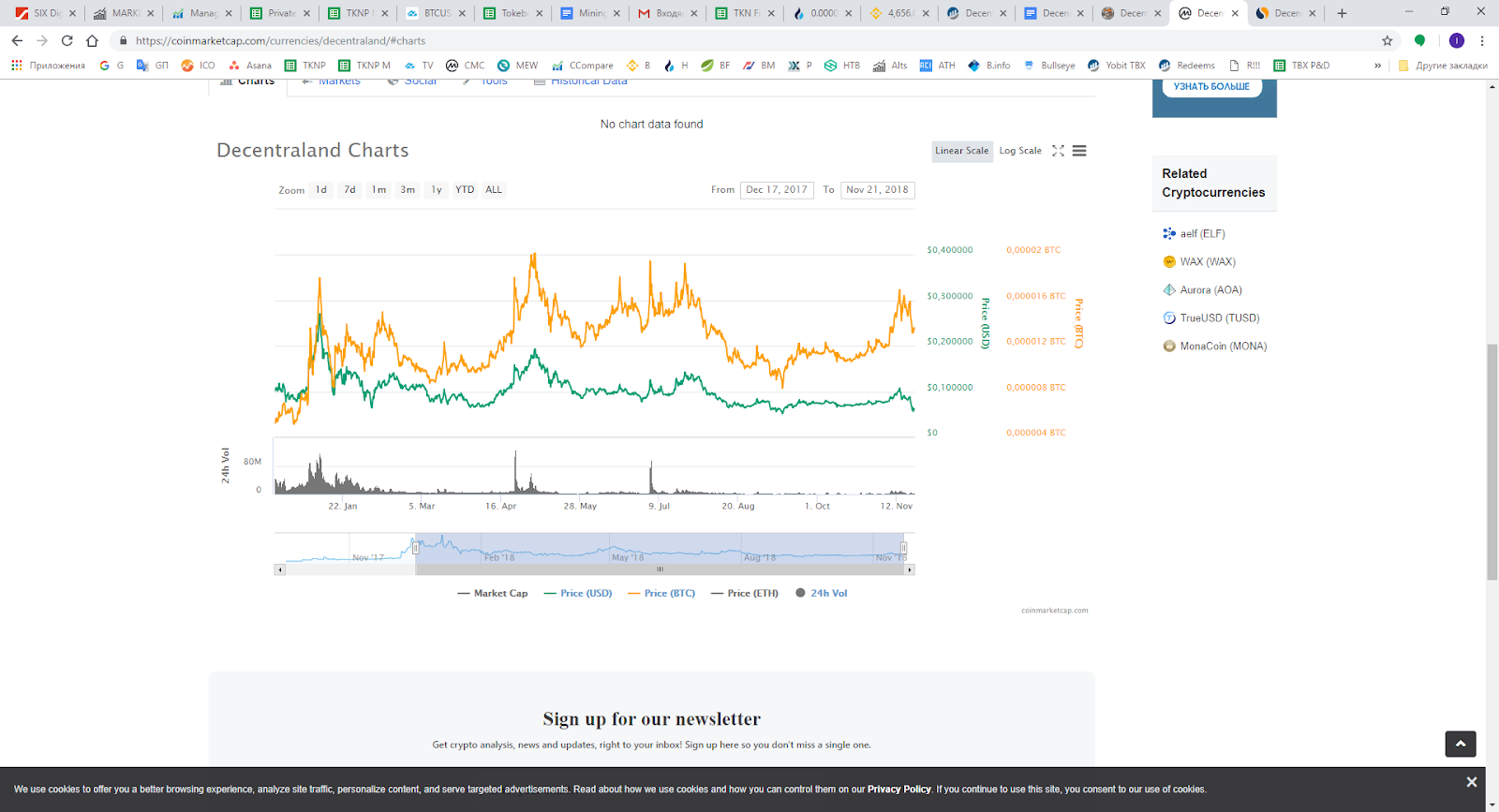This screenshot has height=812, width=1499.
Task: Click right handle of chart navigator
Action: pyautogui.click(x=903, y=548)
